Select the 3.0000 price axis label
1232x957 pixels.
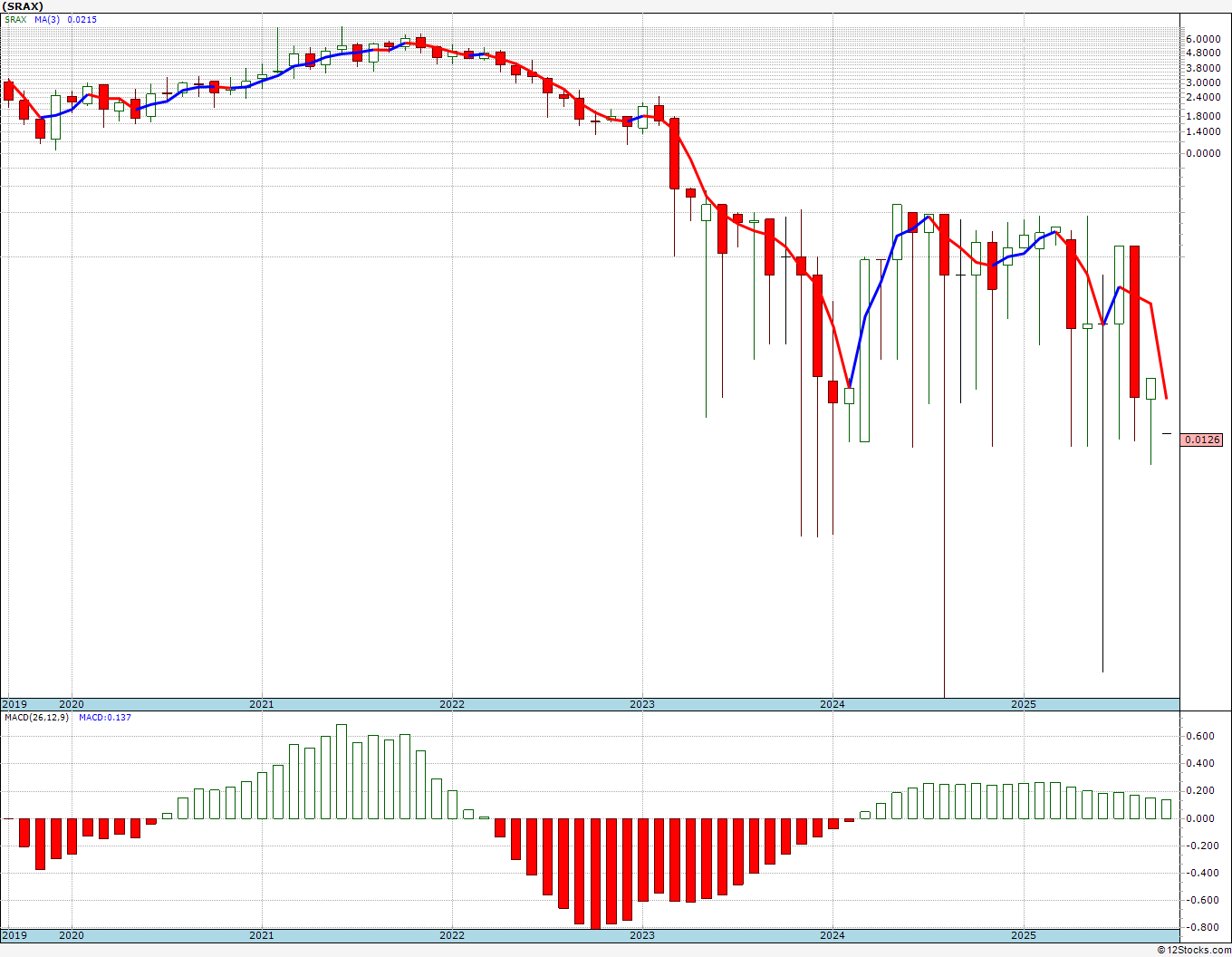point(1203,82)
